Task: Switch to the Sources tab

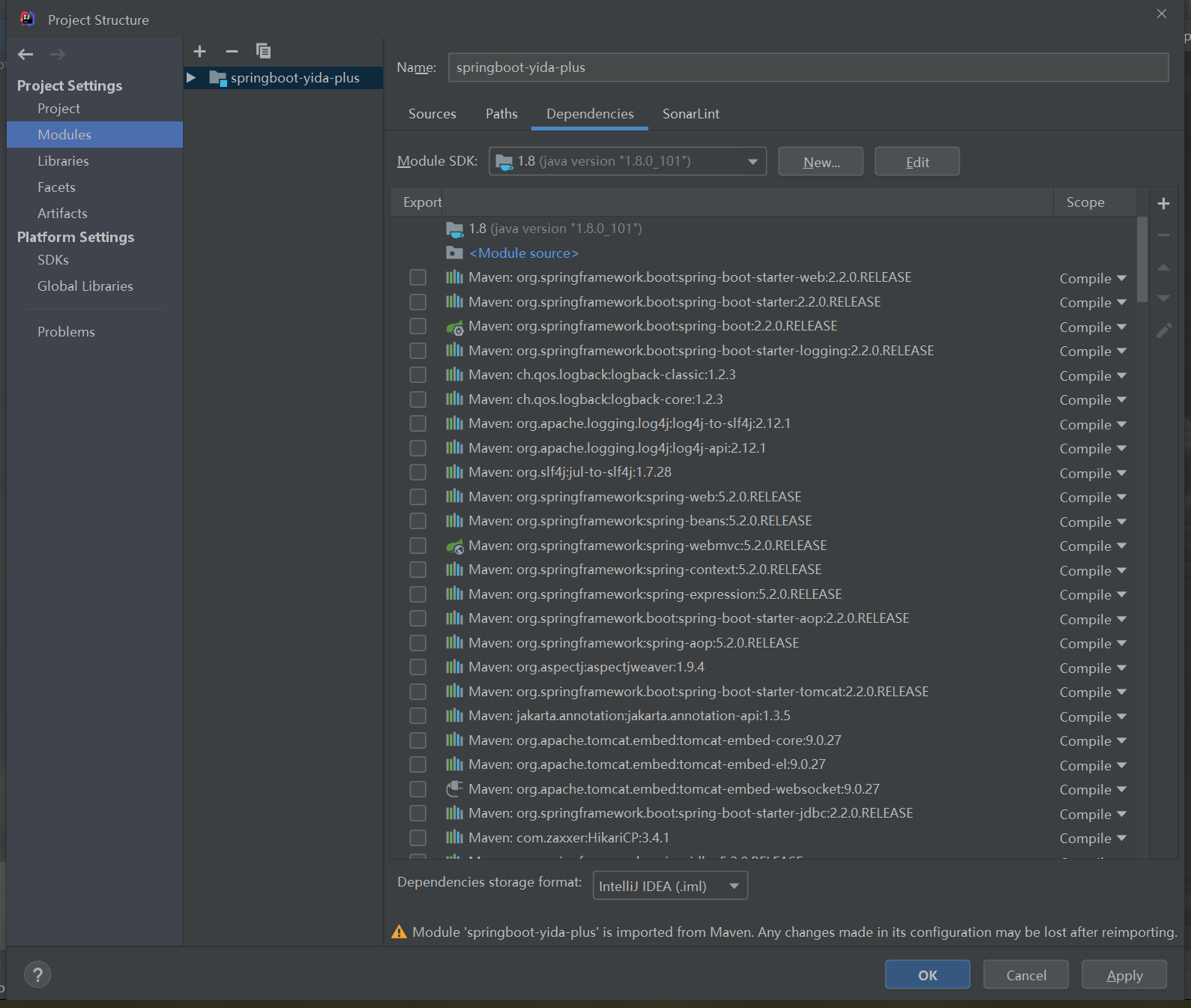Action: point(432,114)
